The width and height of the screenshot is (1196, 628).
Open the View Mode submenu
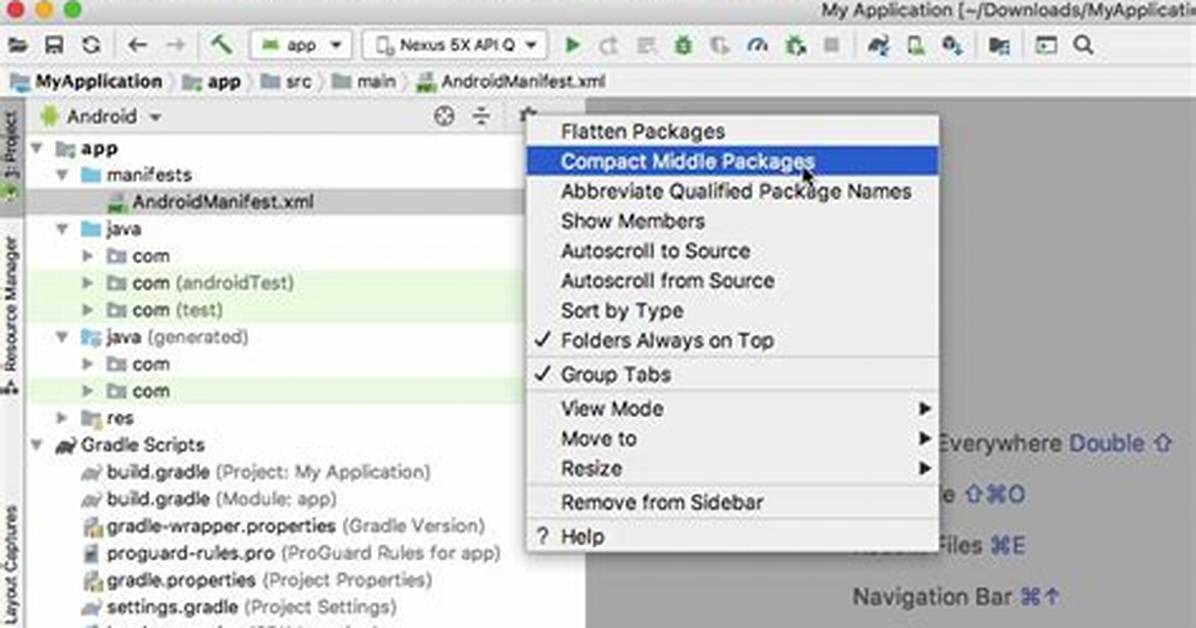pos(732,408)
